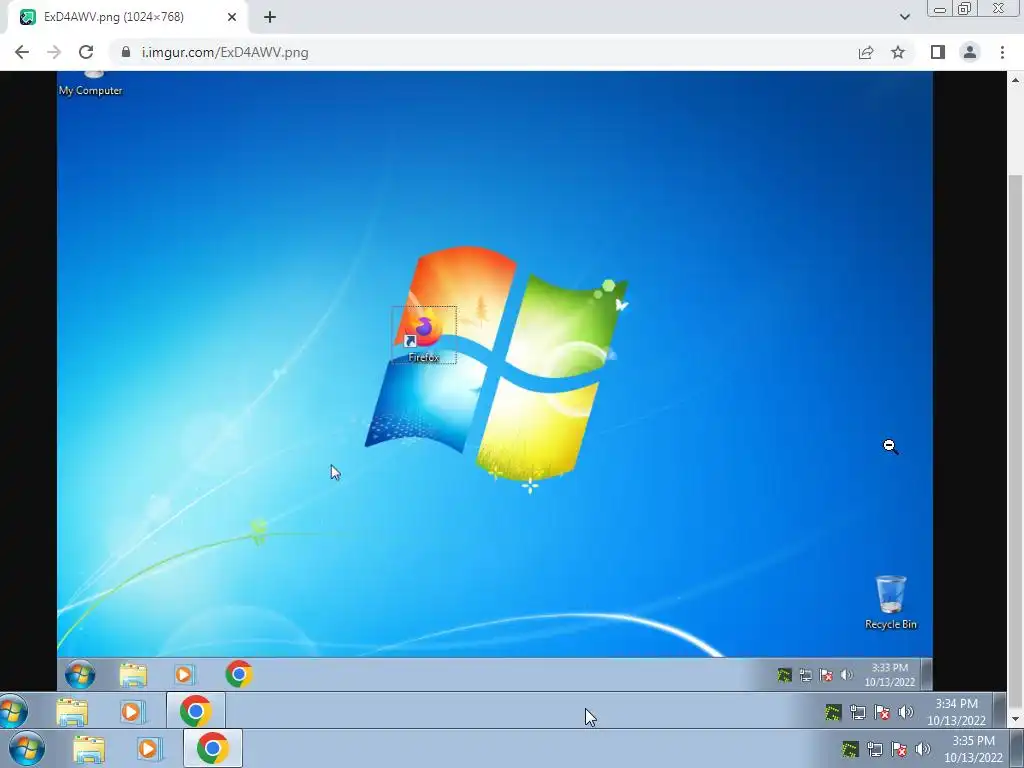
Task: Open File Explorer on the 3:34 PM taskbar
Action: coord(72,711)
